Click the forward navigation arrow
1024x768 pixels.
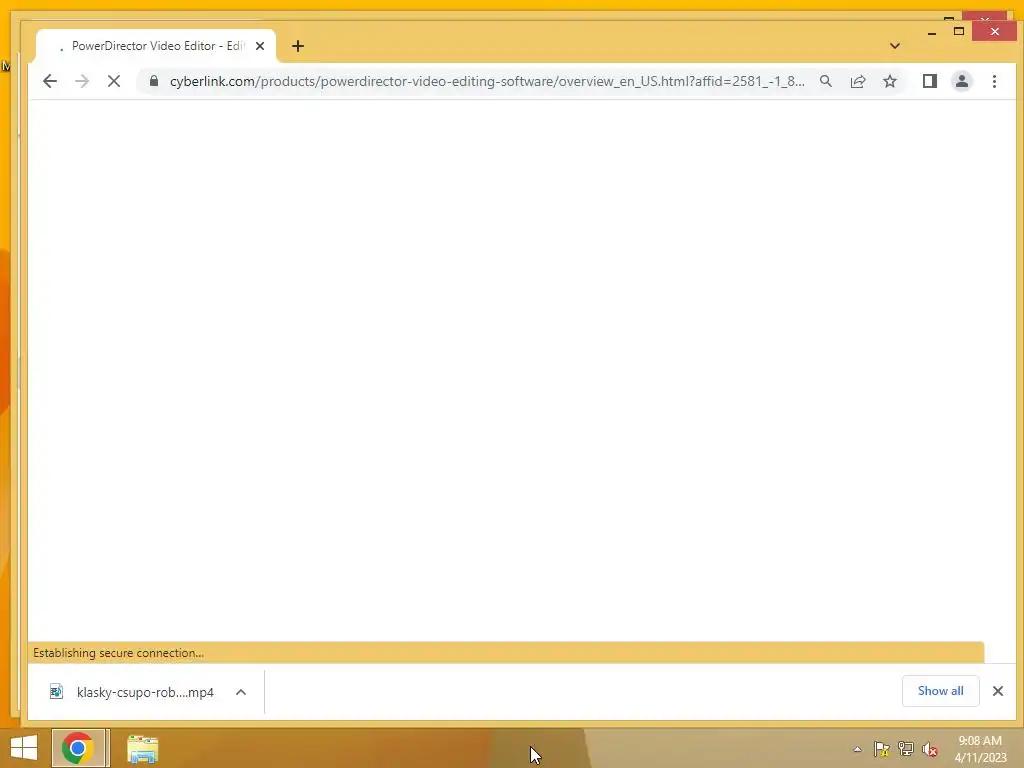[82, 81]
